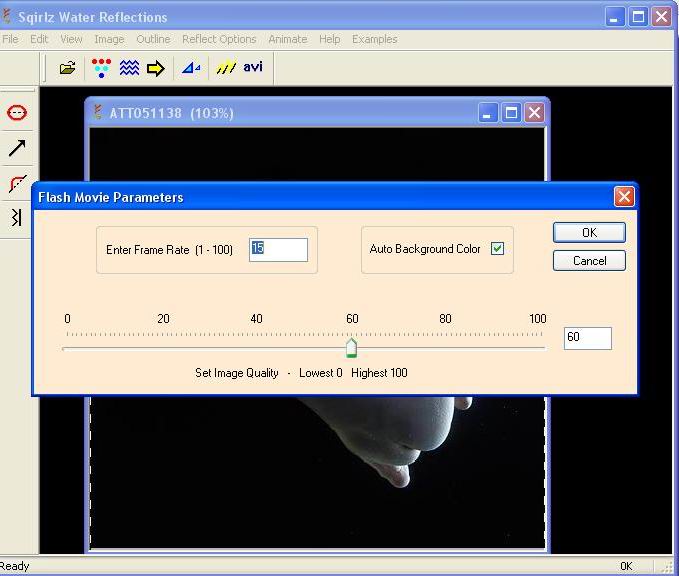Open the Outline menu
Viewport: 679px width, 576px height.
point(153,39)
